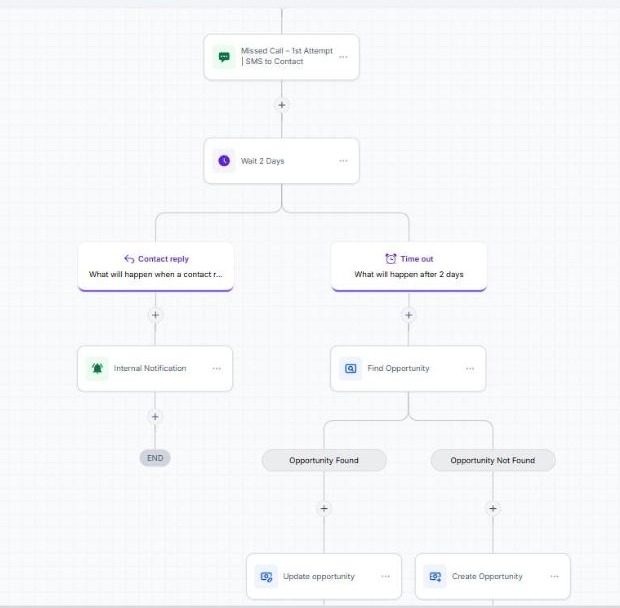Add step under Time out branch
The width and height of the screenshot is (620, 608).
tap(408, 315)
